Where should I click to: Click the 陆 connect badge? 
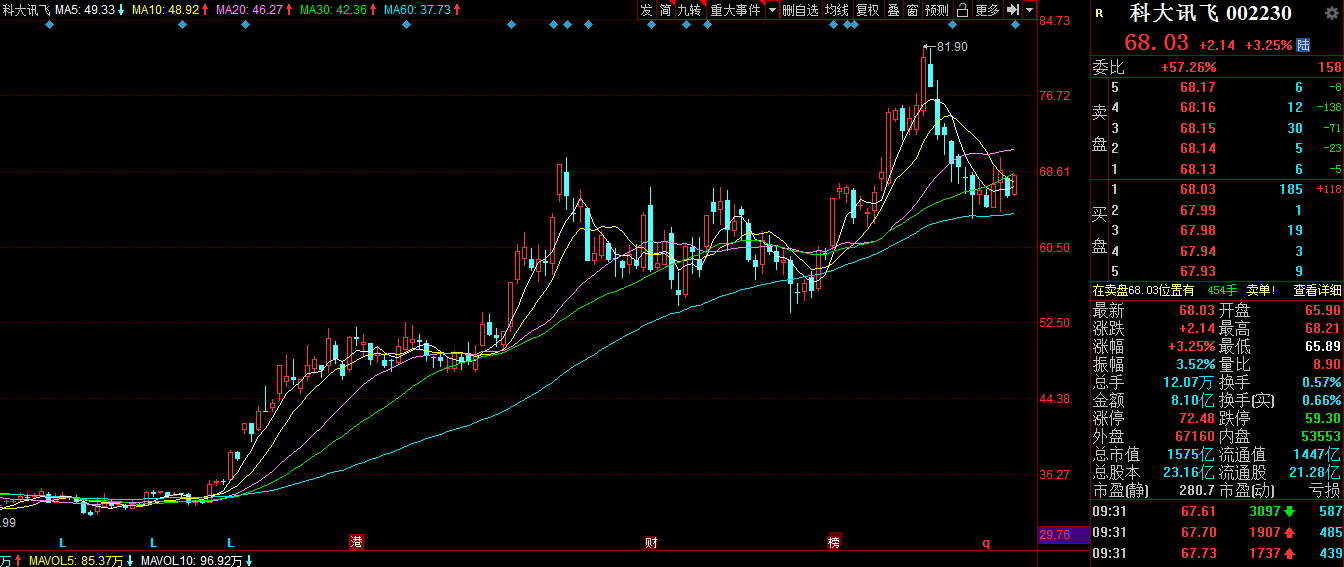tap(1303, 44)
